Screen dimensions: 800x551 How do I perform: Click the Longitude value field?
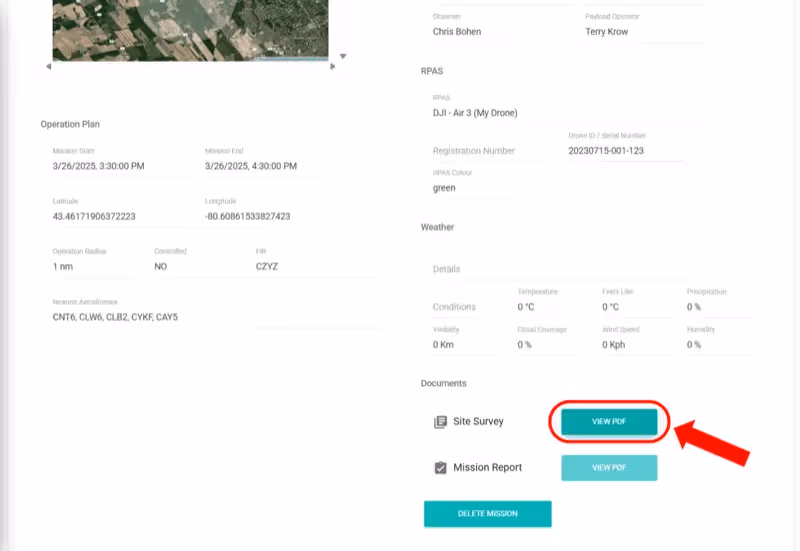click(x=262, y=216)
